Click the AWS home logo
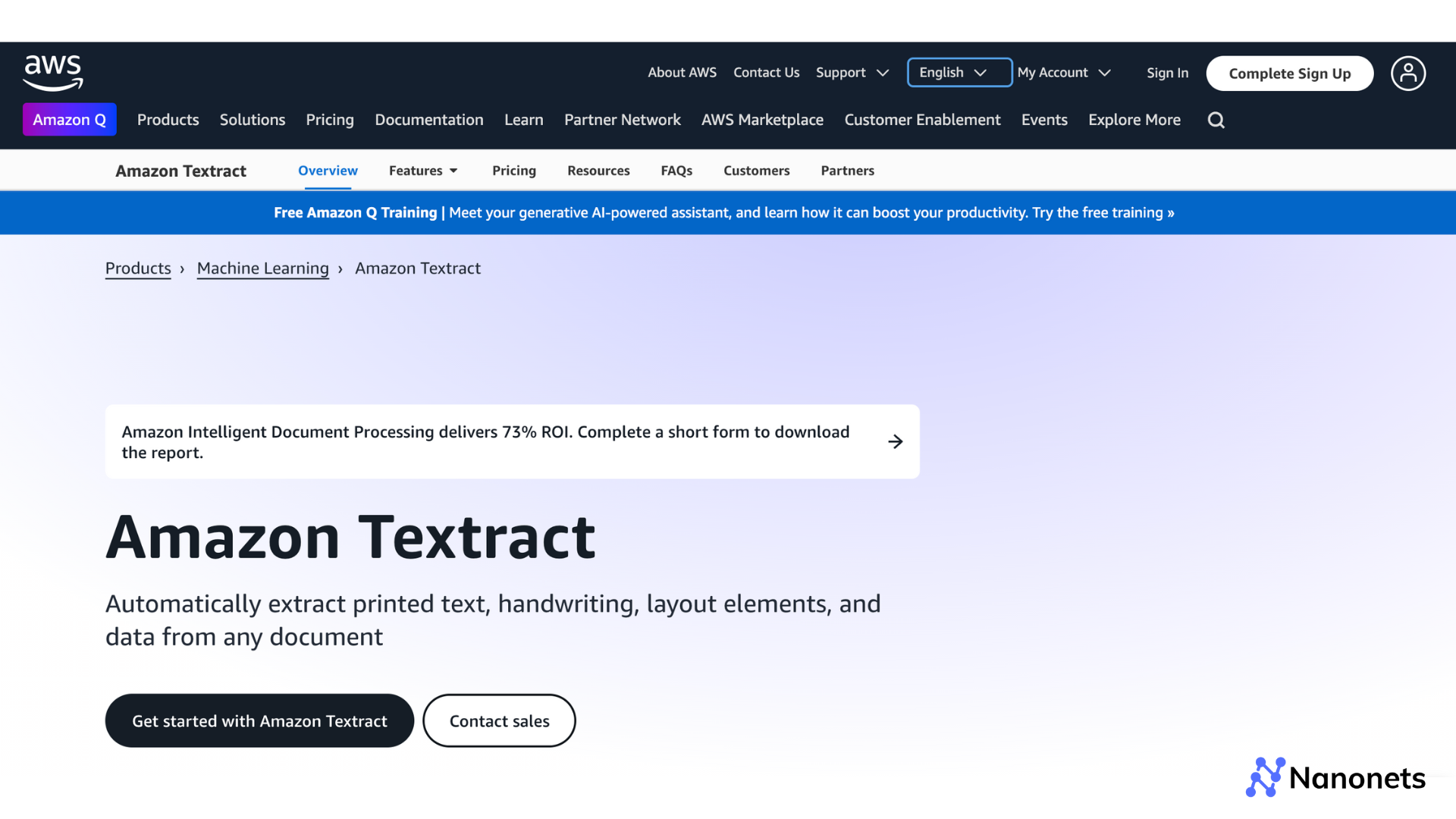 (x=52, y=72)
